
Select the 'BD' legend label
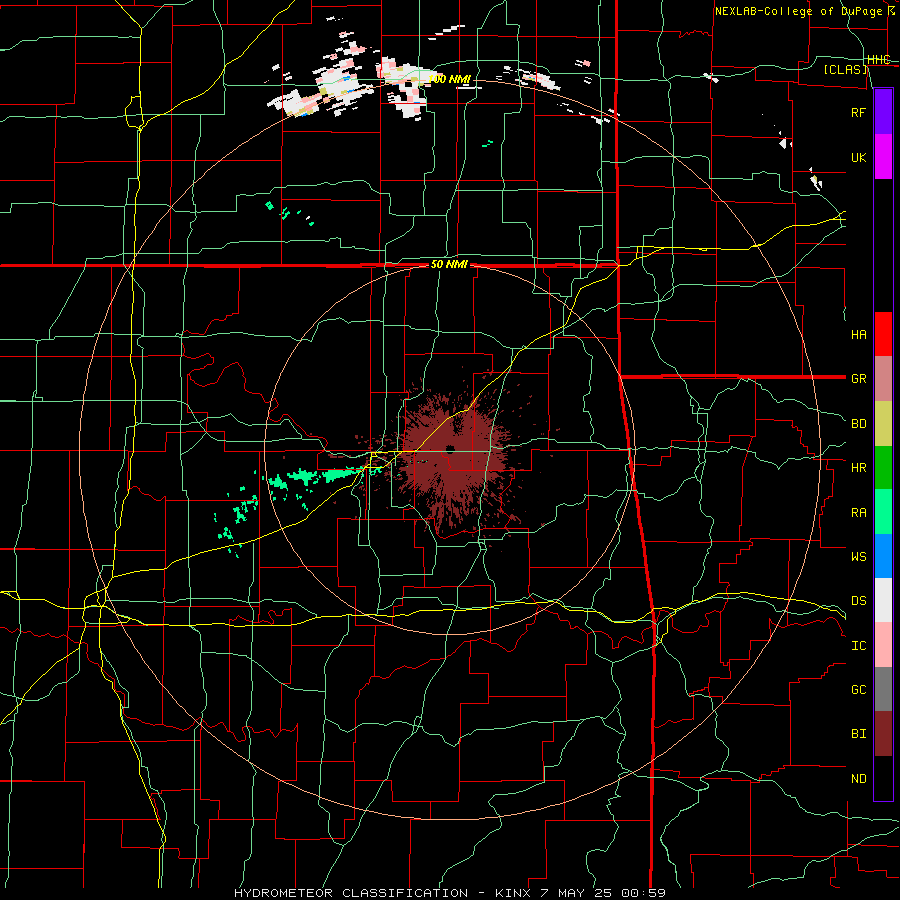(x=858, y=424)
